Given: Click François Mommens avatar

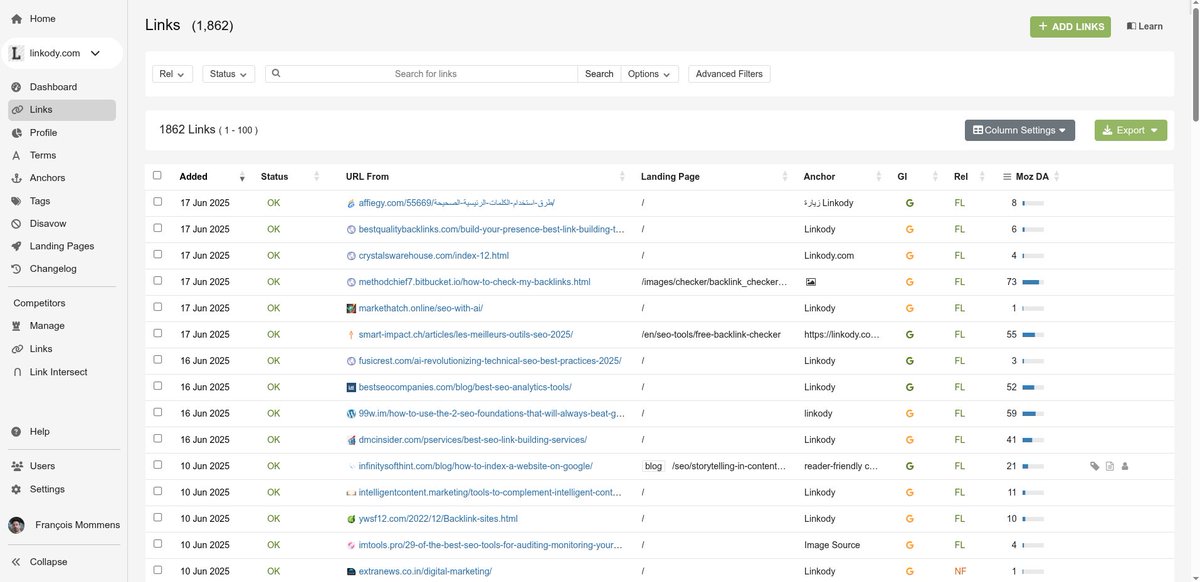Looking at the screenshot, I should point(17,525).
